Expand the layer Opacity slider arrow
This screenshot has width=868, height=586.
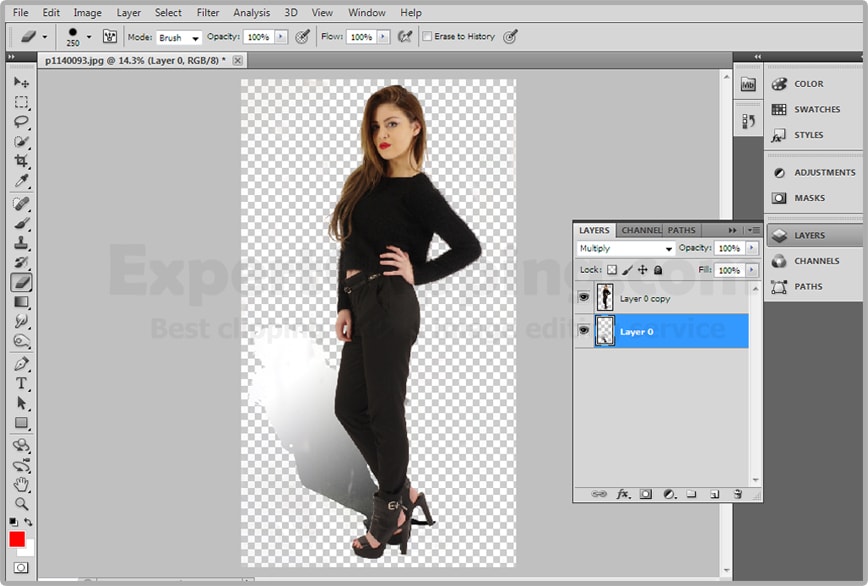(750, 248)
